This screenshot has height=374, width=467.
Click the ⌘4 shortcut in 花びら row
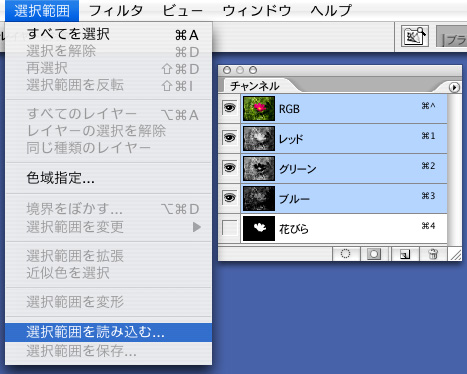coord(428,226)
